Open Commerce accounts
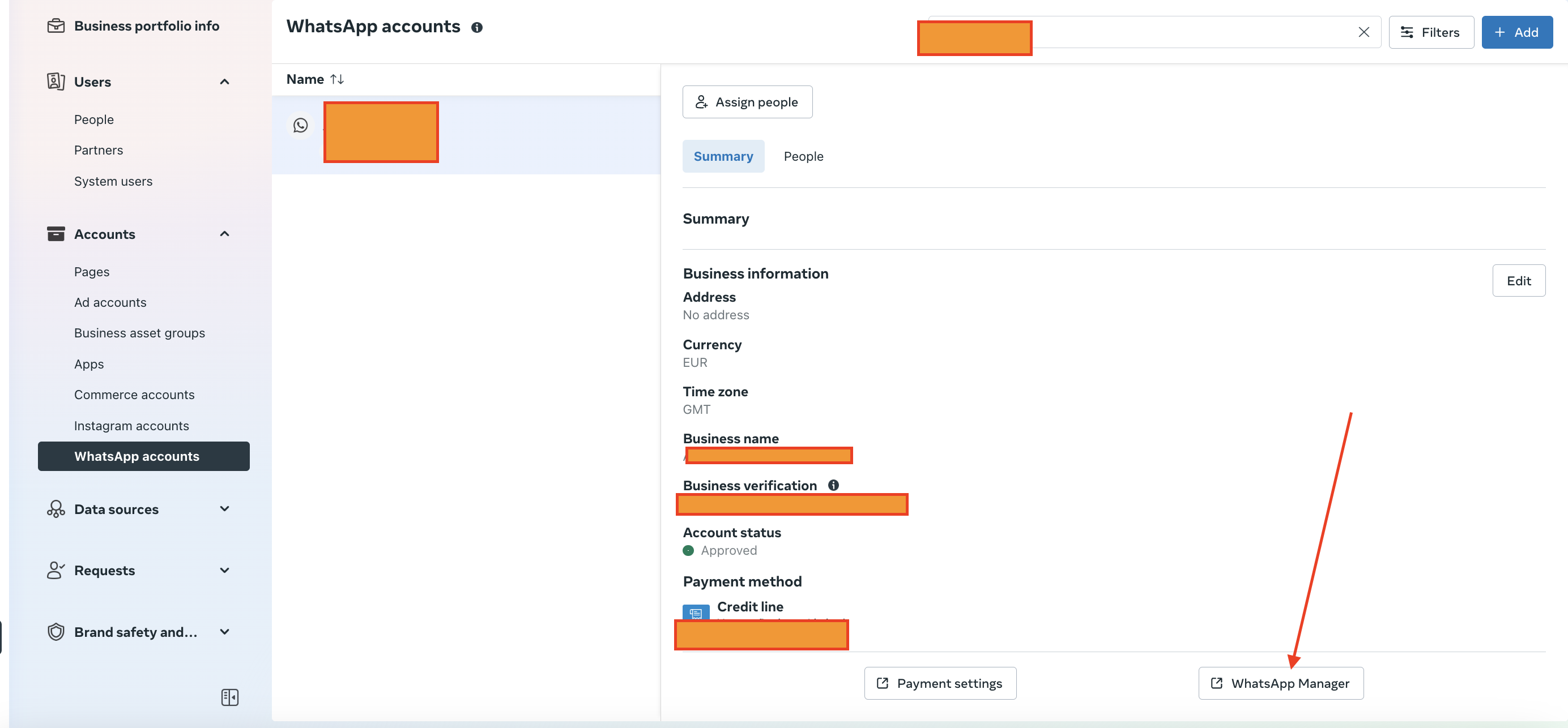The height and width of the screenshot is (728, 1568). [134, 395]
